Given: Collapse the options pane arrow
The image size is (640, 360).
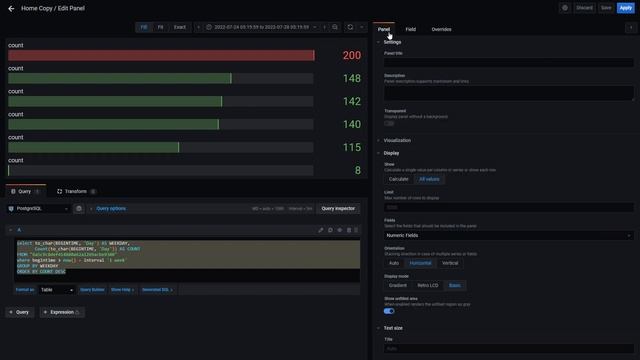Looking at the screenshot, I should click(x=631, y=28).
